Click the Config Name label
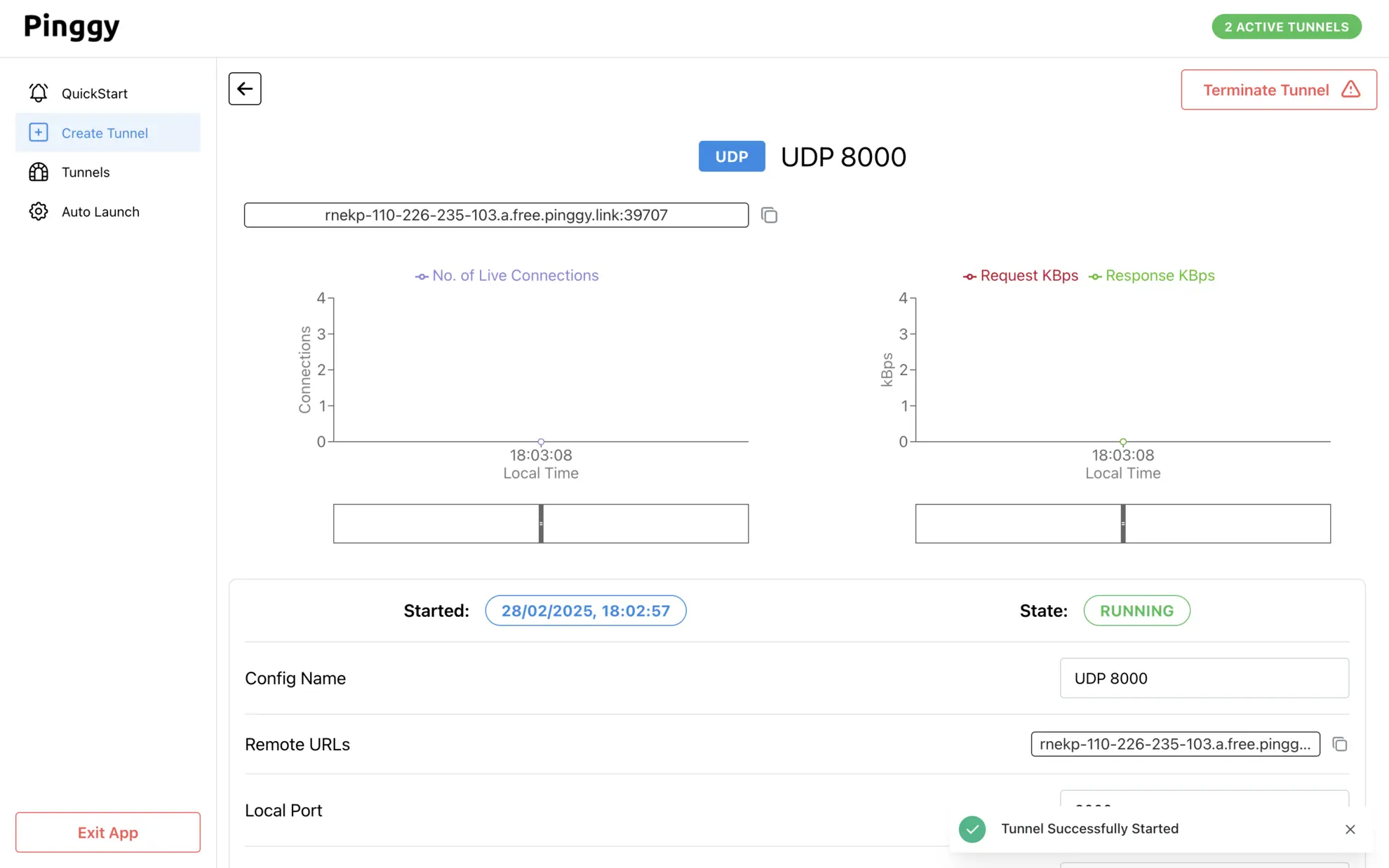Screen dimensions: 1389x868 point(295,678)
